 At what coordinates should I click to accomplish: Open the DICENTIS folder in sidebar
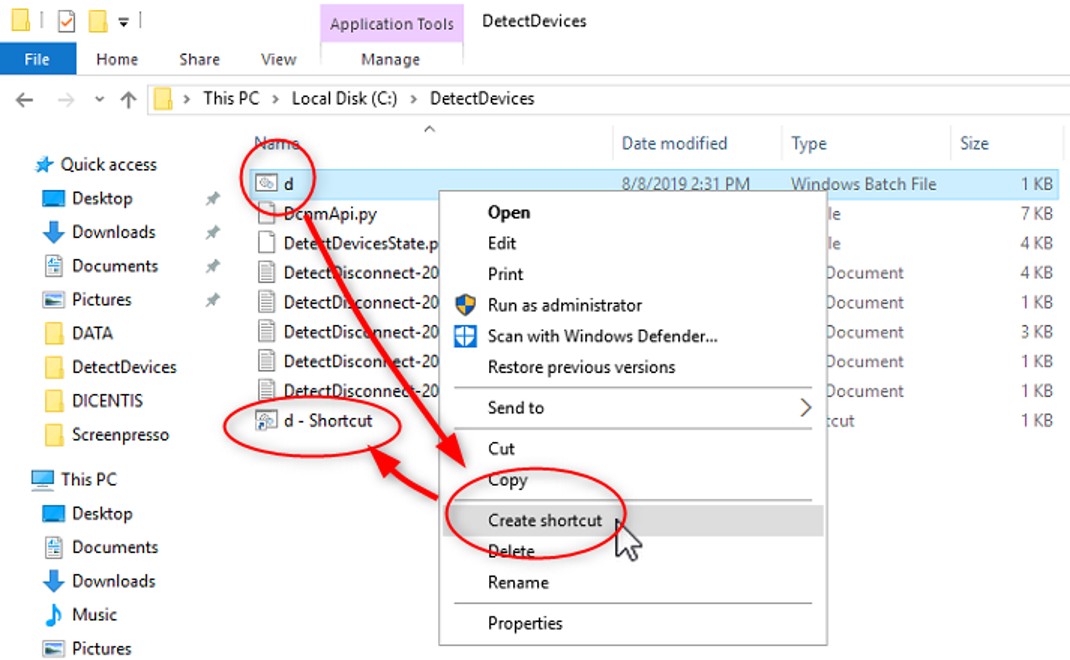[x=107, y=401]
